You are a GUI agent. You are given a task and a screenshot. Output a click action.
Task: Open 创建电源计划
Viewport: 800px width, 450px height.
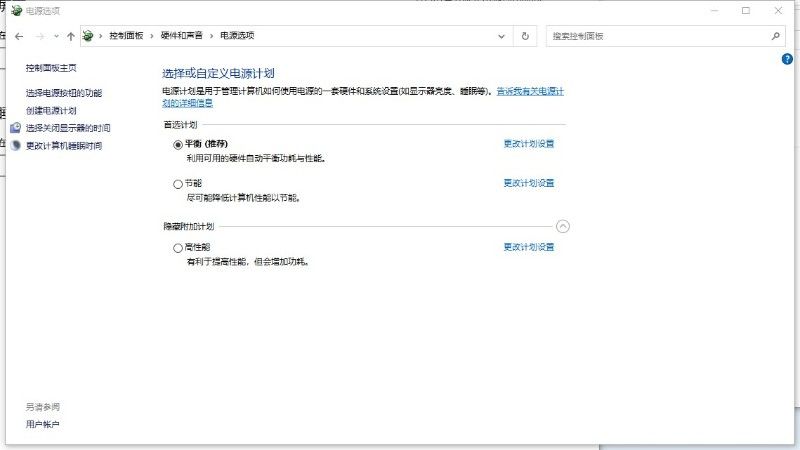(x=51, y=111)
